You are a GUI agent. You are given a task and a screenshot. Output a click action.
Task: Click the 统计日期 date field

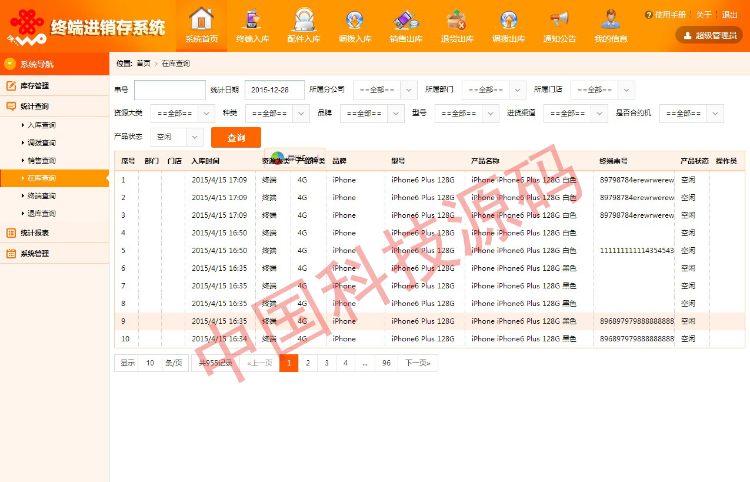(274, 89)
